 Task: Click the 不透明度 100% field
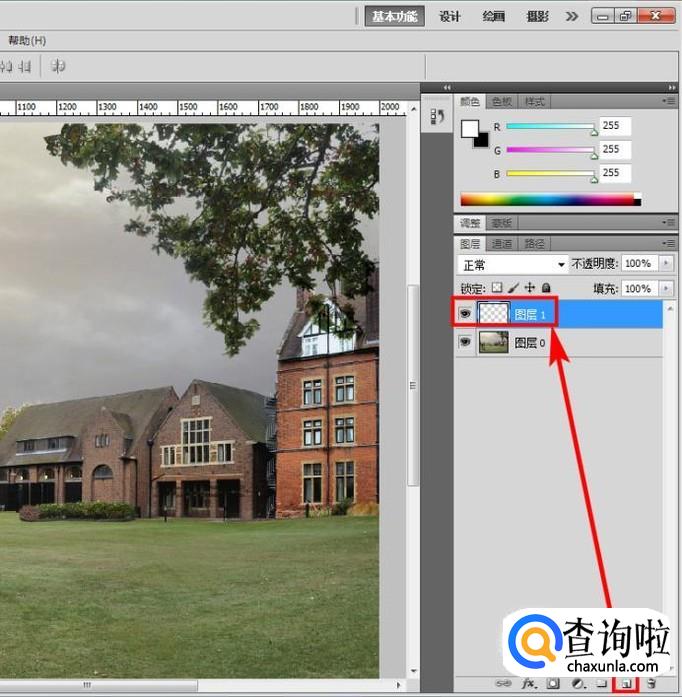(x=640, y=263)
